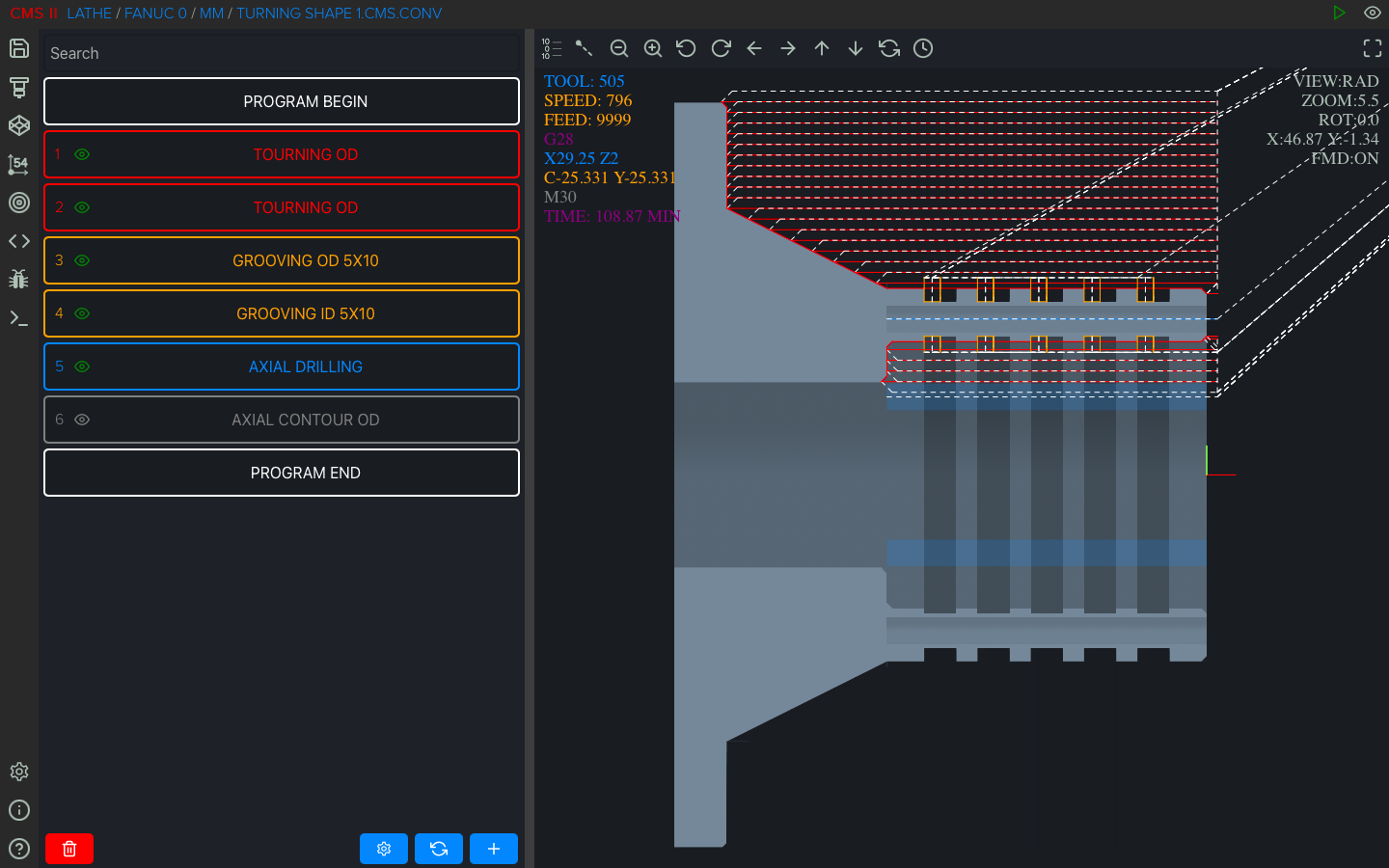The width and height of the screenshot is (1389, 868).
Task: Enter fullscreen mode for the viewer
Action: pos(1372,48)
